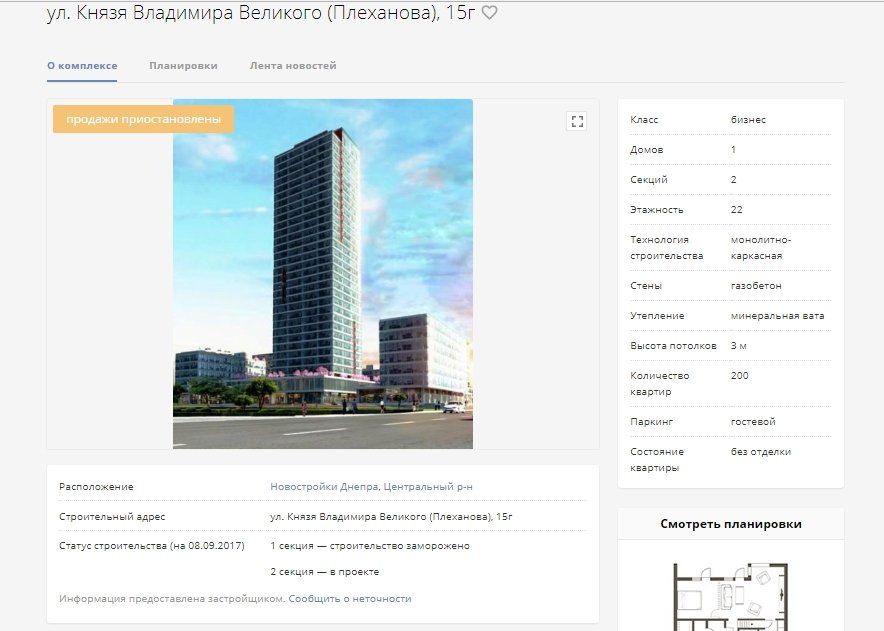Click the Класс бизнес row
The width and height of the screenshot is (884, 631).
(730, 120)
